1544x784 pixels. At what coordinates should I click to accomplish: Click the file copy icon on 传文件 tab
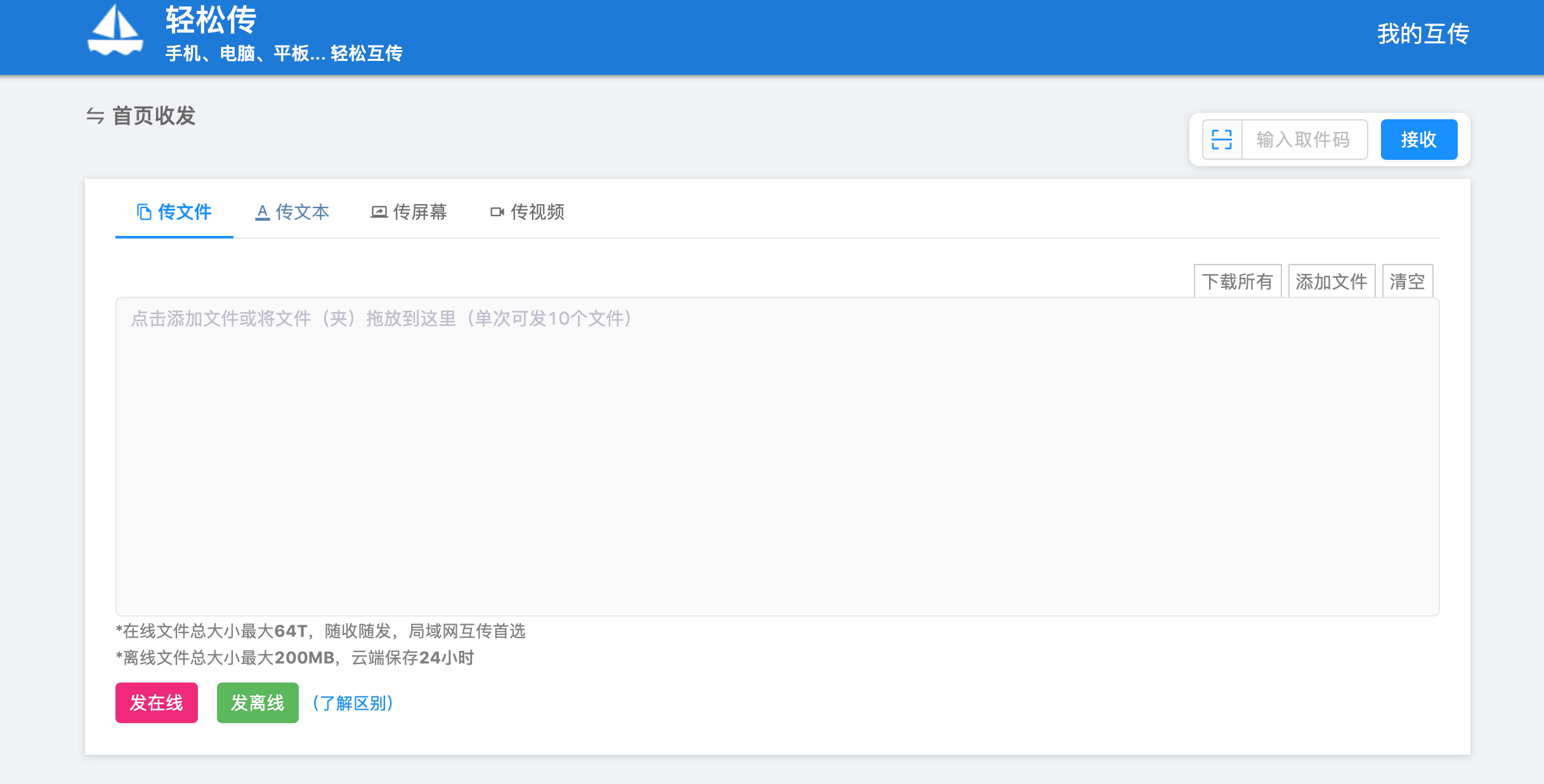coord(144,212)
